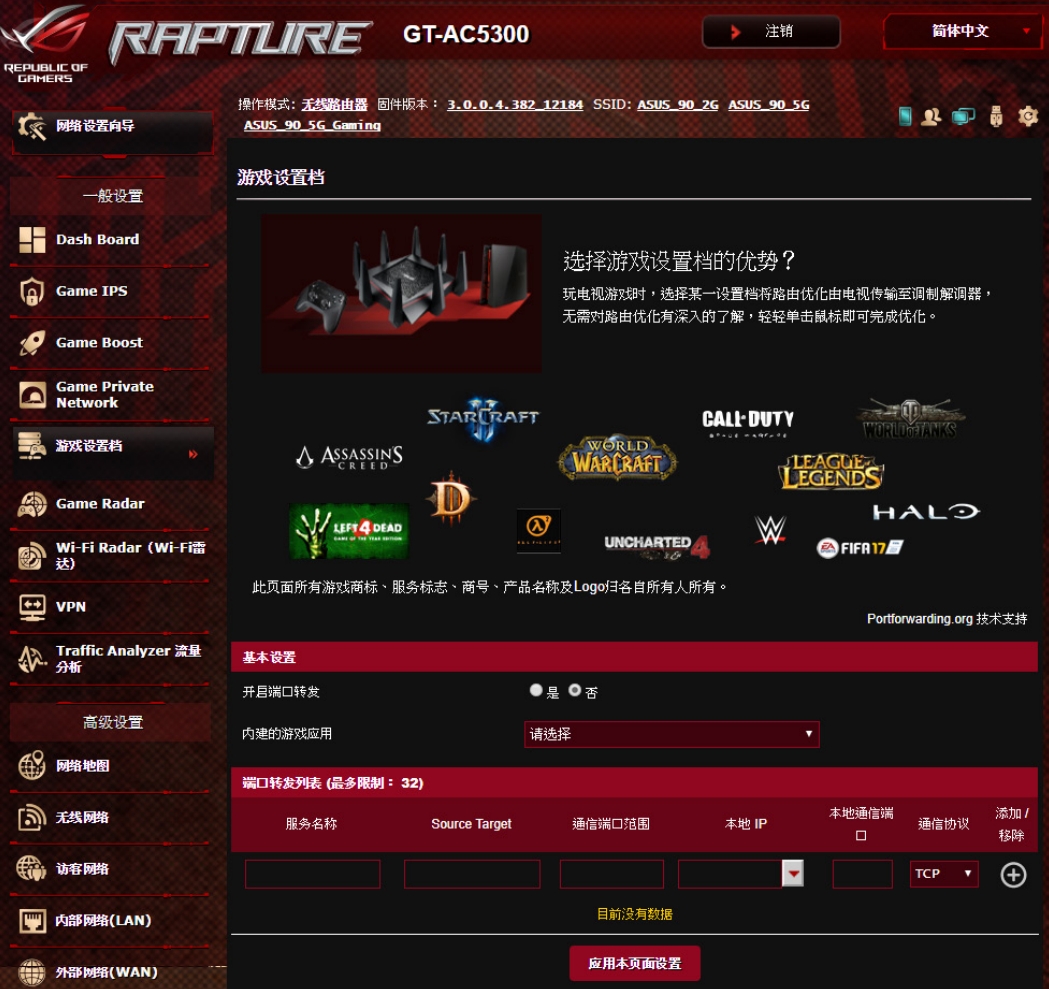Click the plus icon to add a port forwarding rule
The image size is (1049, 989).
click(x=1013, y=875)
